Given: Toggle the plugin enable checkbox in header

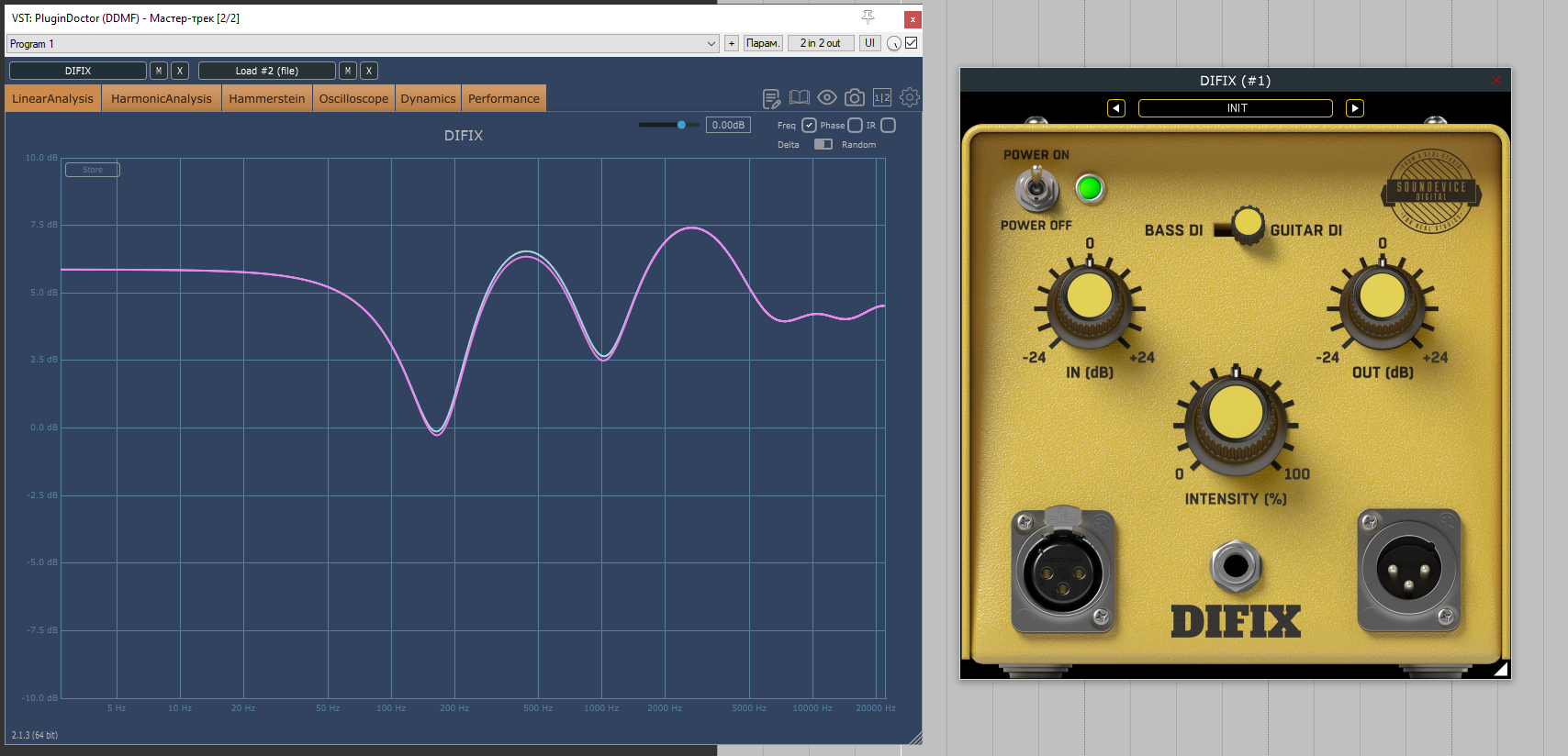Looking at the screenshot, I should (912, 43).
